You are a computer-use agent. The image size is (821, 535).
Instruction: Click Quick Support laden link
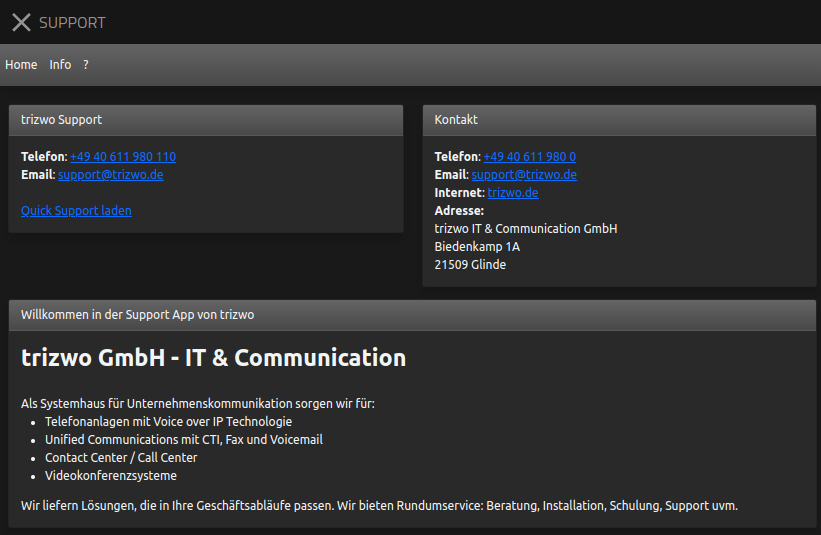(76, 210)
